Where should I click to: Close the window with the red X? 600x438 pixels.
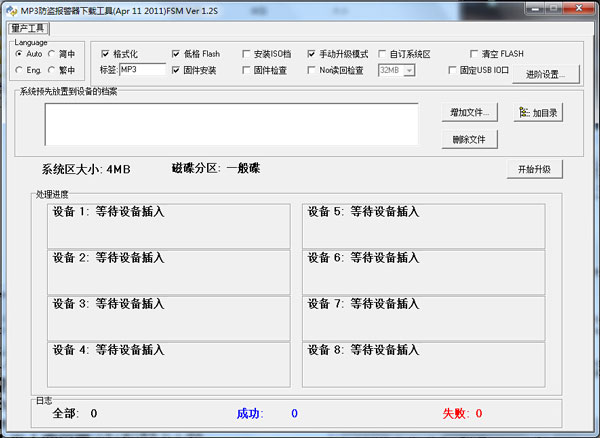(x=579, y=8)
